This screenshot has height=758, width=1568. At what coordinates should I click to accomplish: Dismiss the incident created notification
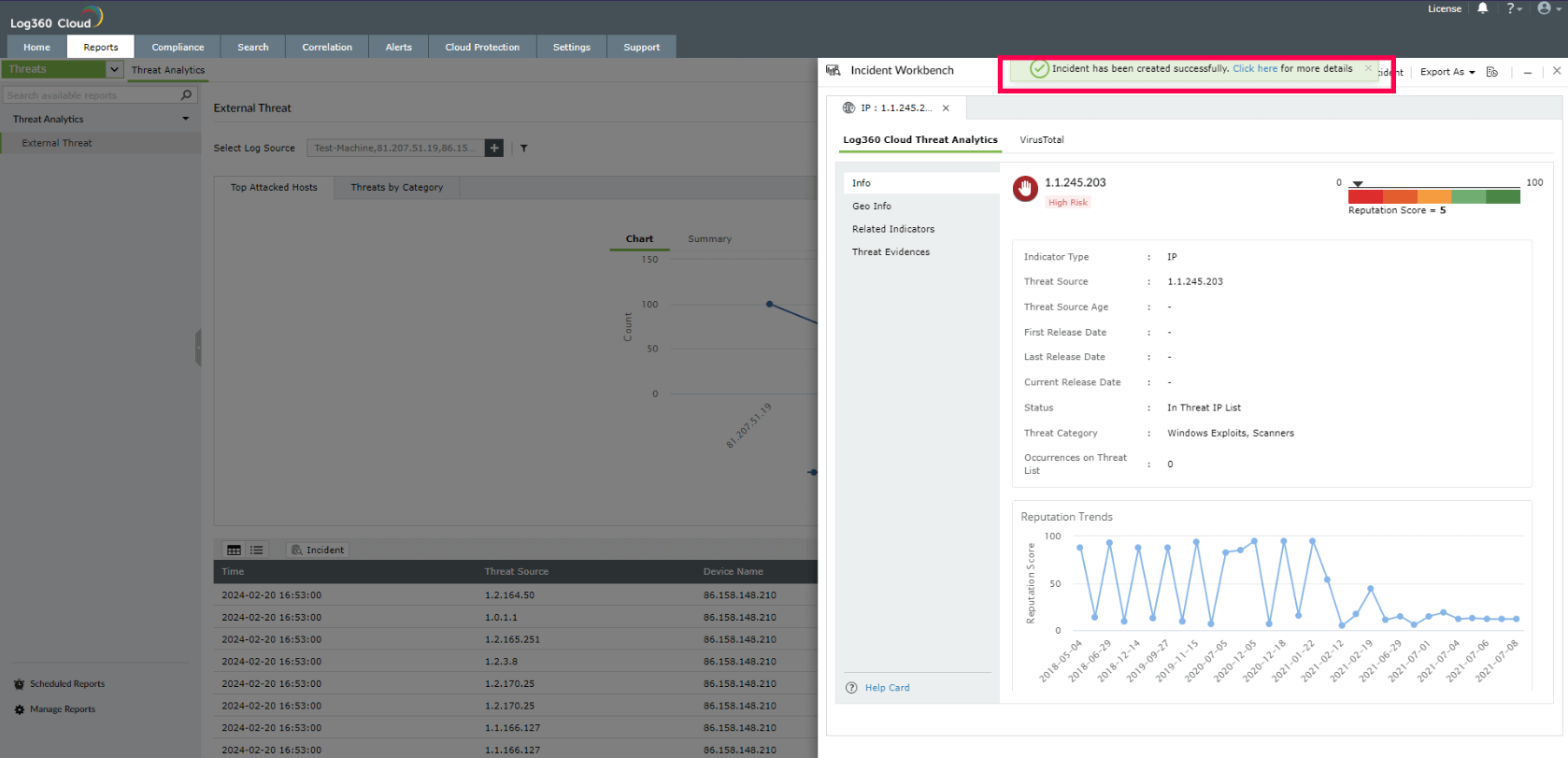(x=1368, y=68)
